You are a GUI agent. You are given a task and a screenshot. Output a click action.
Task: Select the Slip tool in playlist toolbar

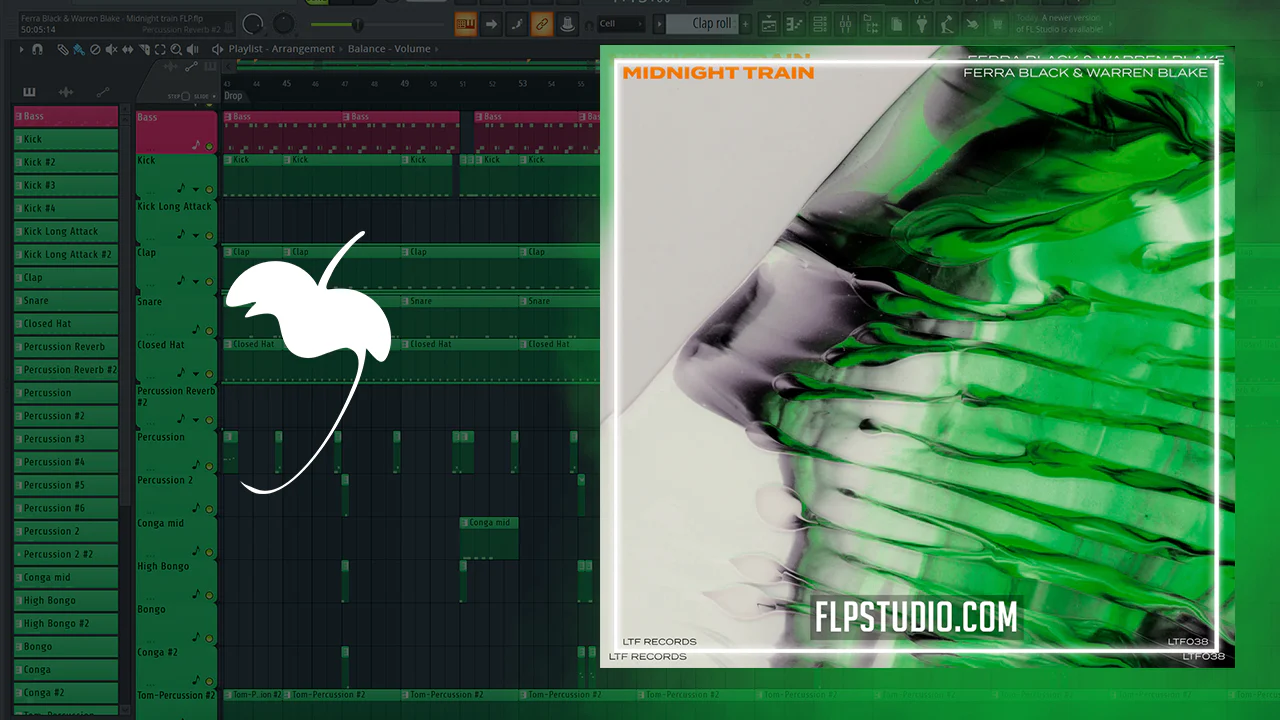pos(127,49)
